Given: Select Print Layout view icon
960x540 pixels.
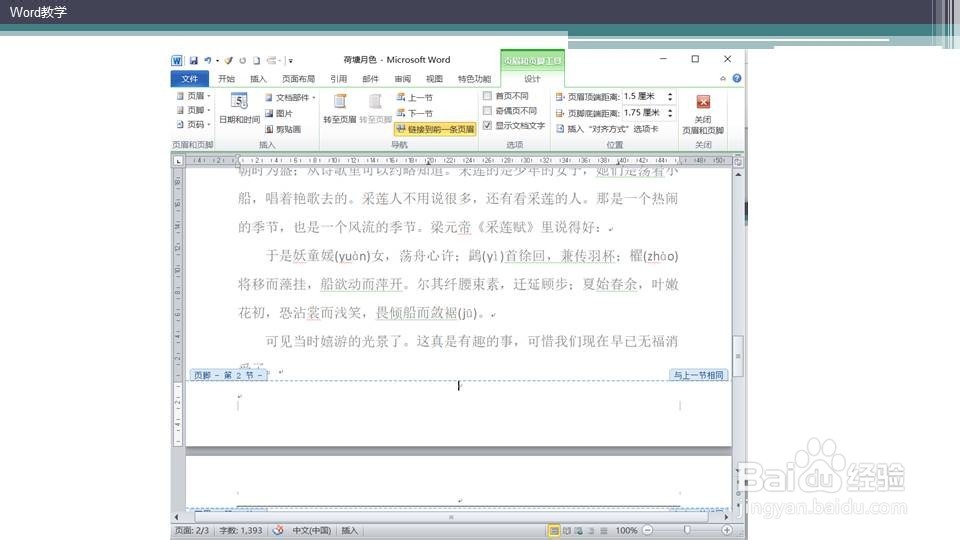Looking at the screenshot, I should click(554, 531).
